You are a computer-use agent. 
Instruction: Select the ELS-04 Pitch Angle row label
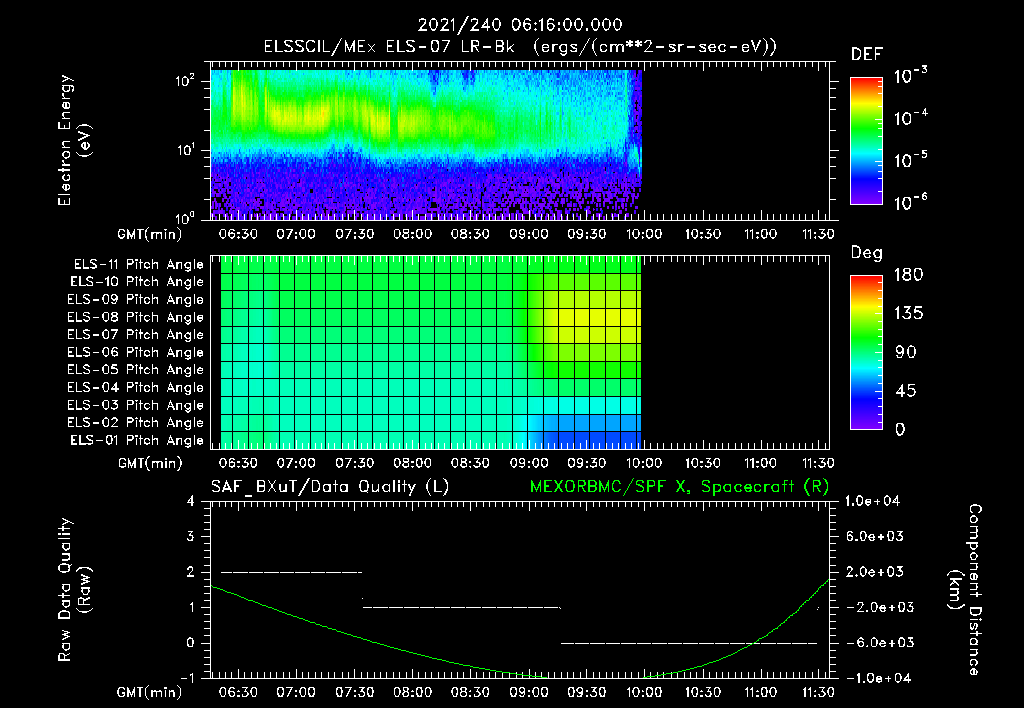click(136, 388)
